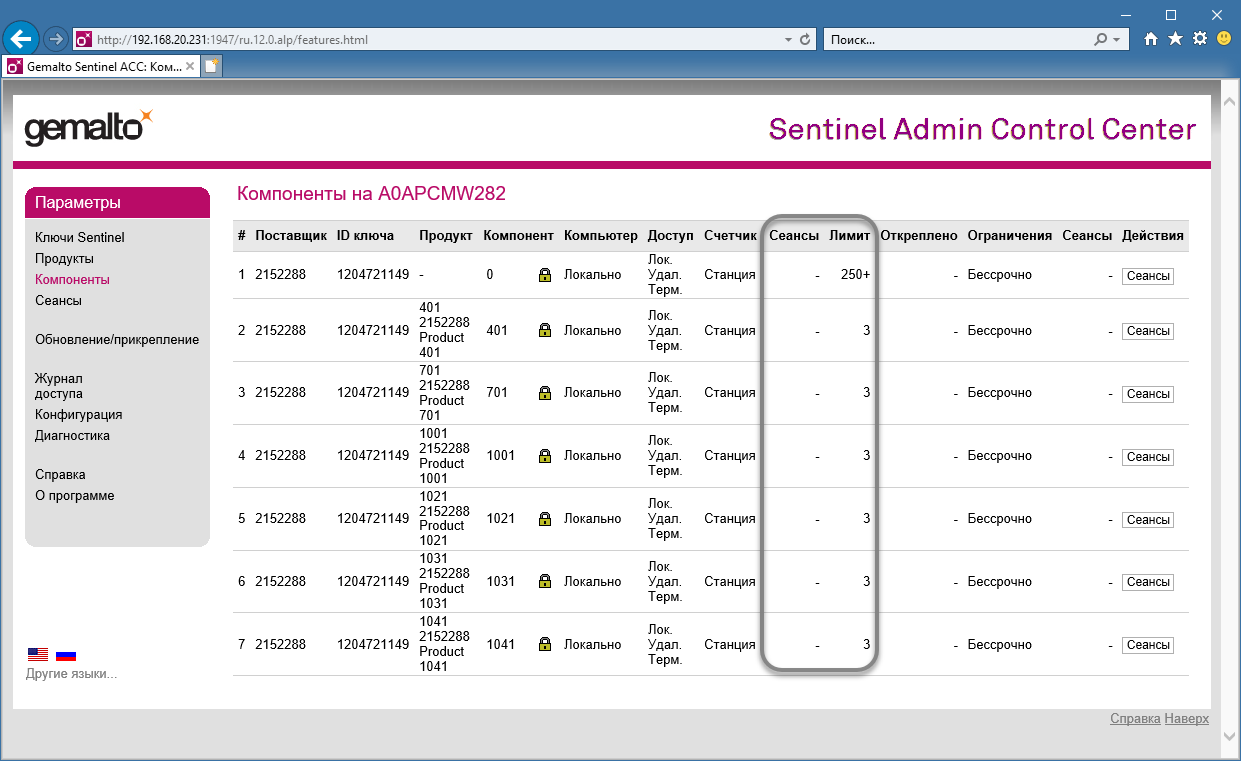Expand the address bar history dropdown
The image size is (1241, 761).
pyautogui.click(x=788, y=40)
